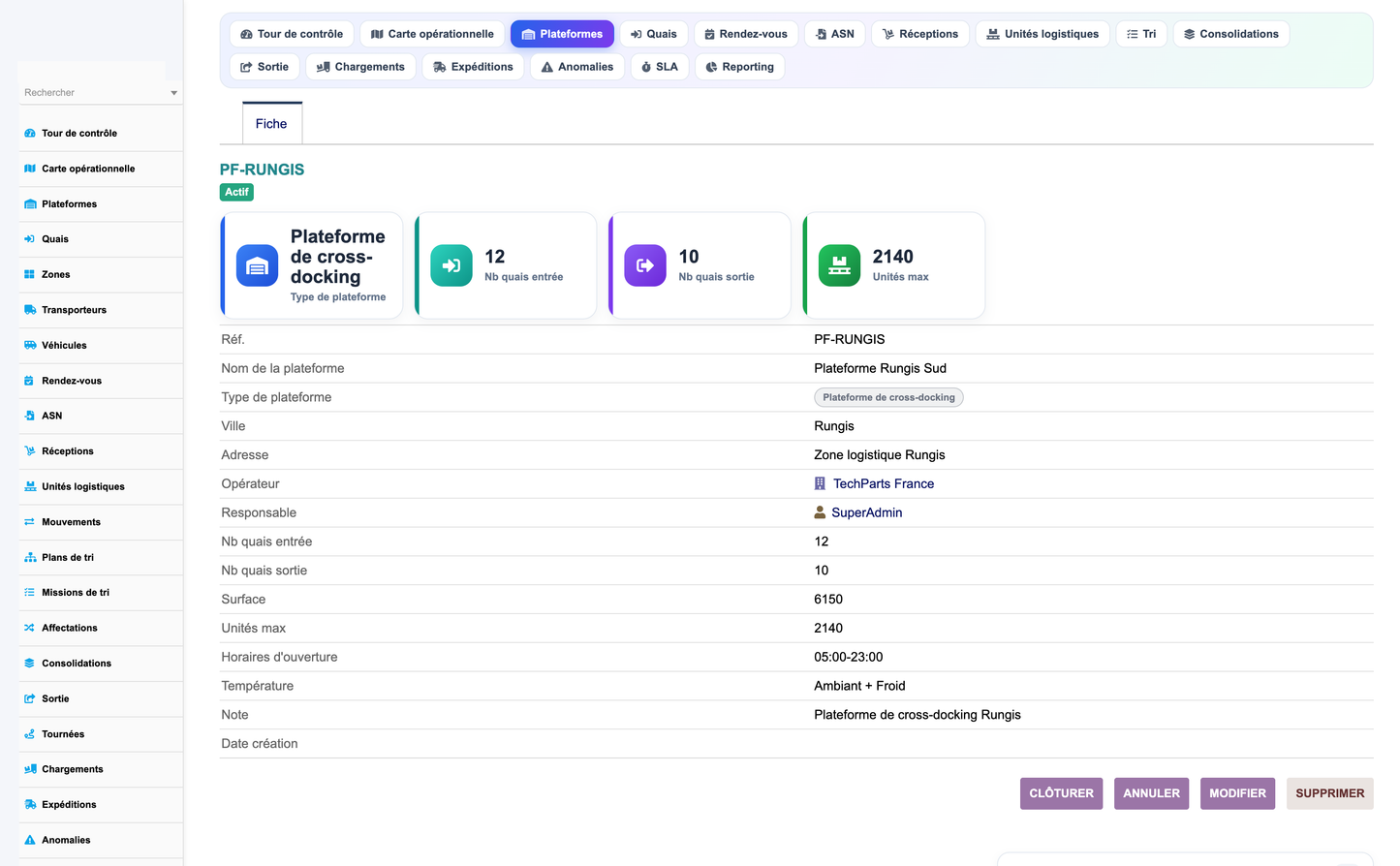Click the blue warehouse platform type icon
The width and height of the screenshot is (1400, 866).
[257, 265]
